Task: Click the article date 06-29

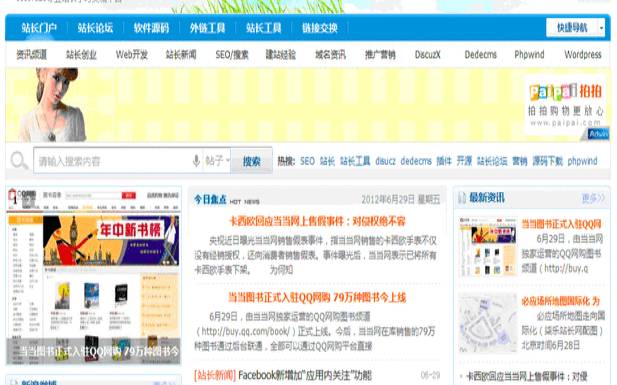Action: 430,375
